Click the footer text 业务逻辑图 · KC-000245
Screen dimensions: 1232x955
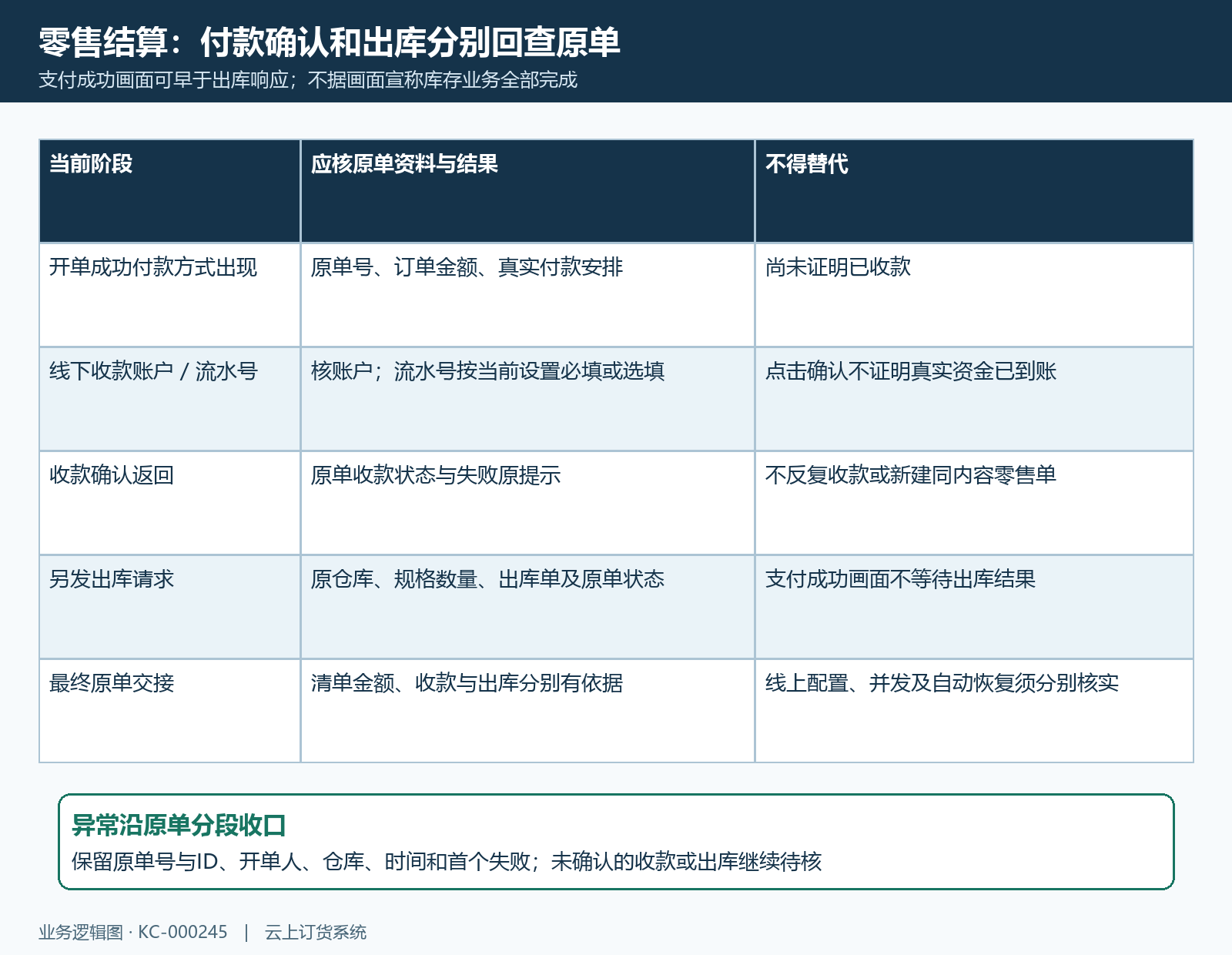[x=133, y=932]
